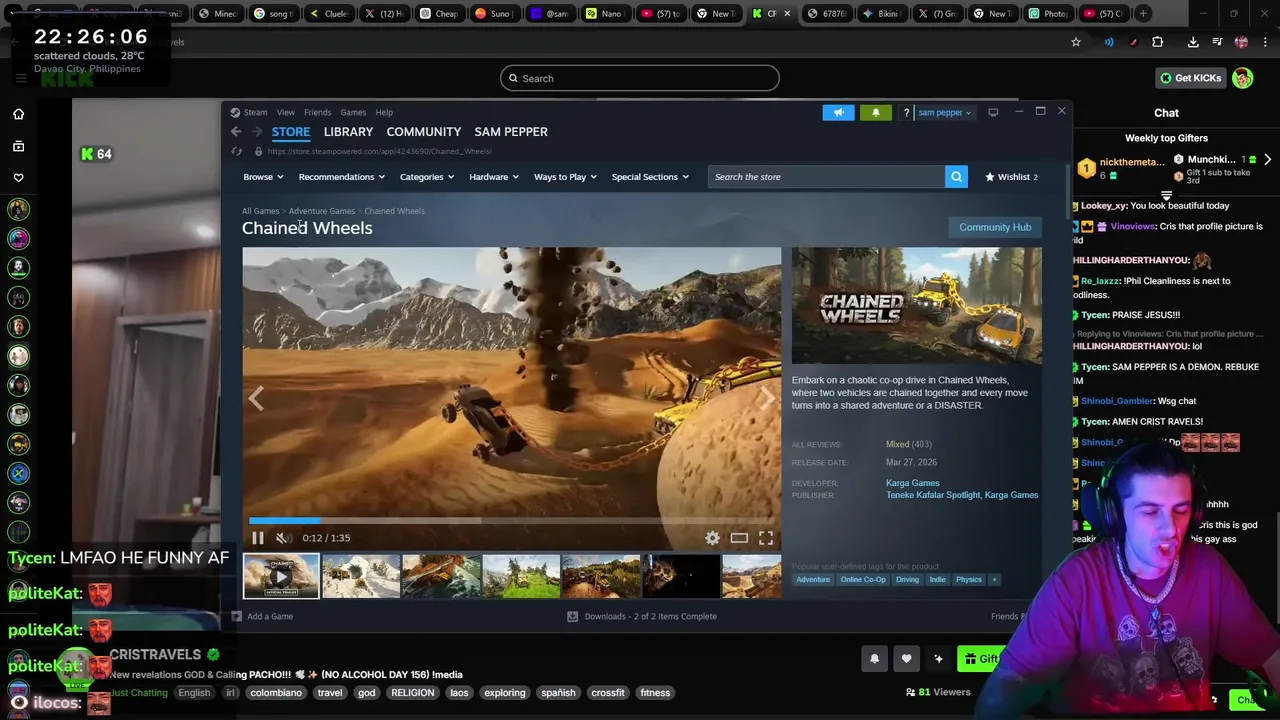Image resolution: width=1280 pixels, height=720 pixels.
Task: Toggle stream notifications bell on Kick
Action: (874, 658)
